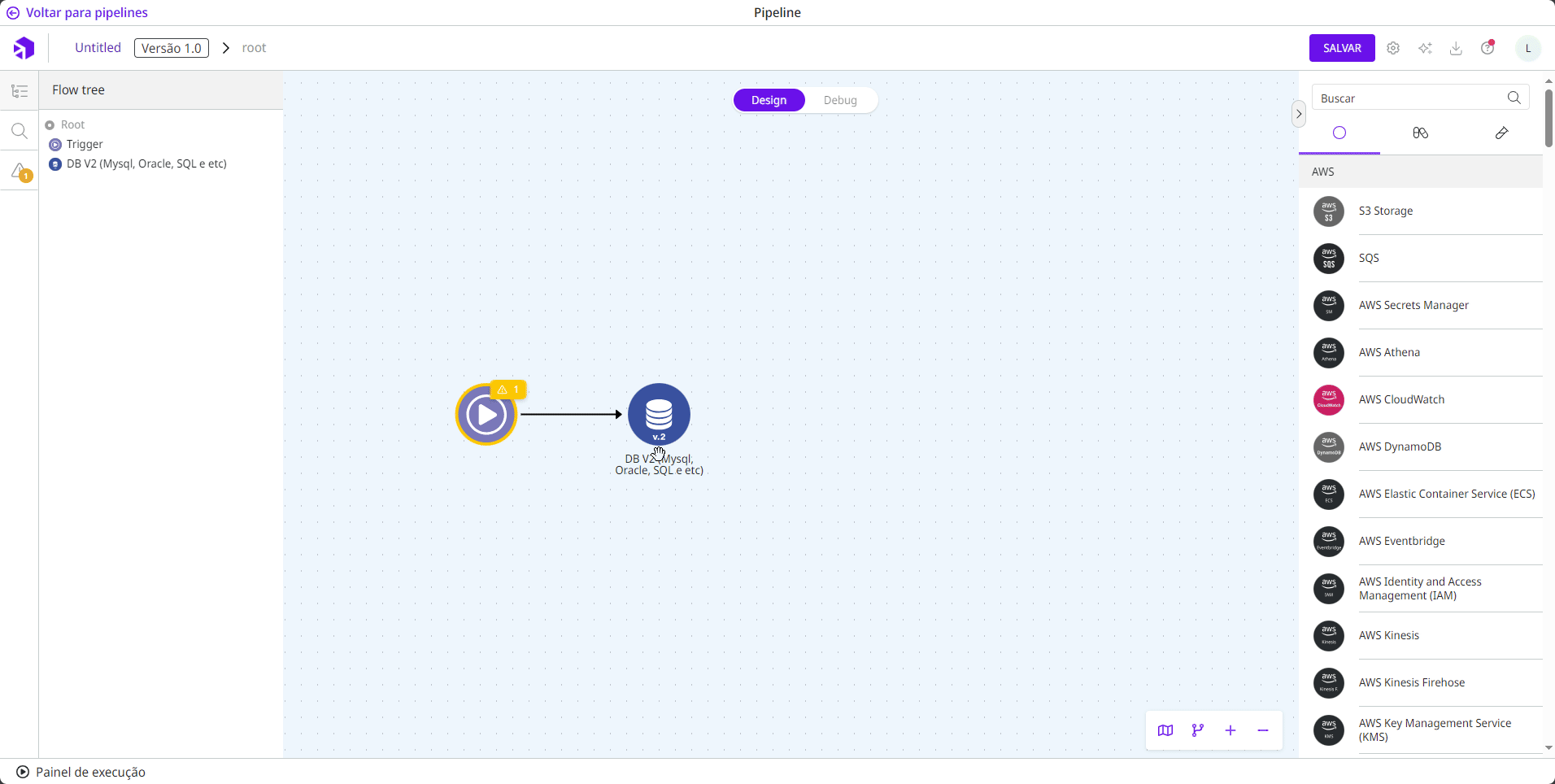Switch to Debug mode
This screenshot has height=784, width=1555.
pos(840,100)
